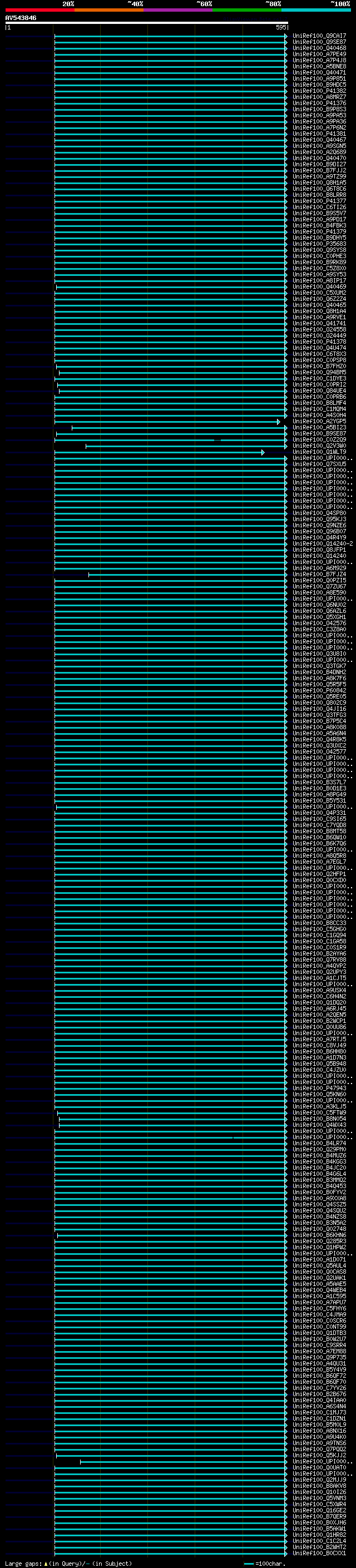This screenshot has width=356, height=1568.
Task: Open hit UniRef100_Q40471
Action: tap(319, 72)
